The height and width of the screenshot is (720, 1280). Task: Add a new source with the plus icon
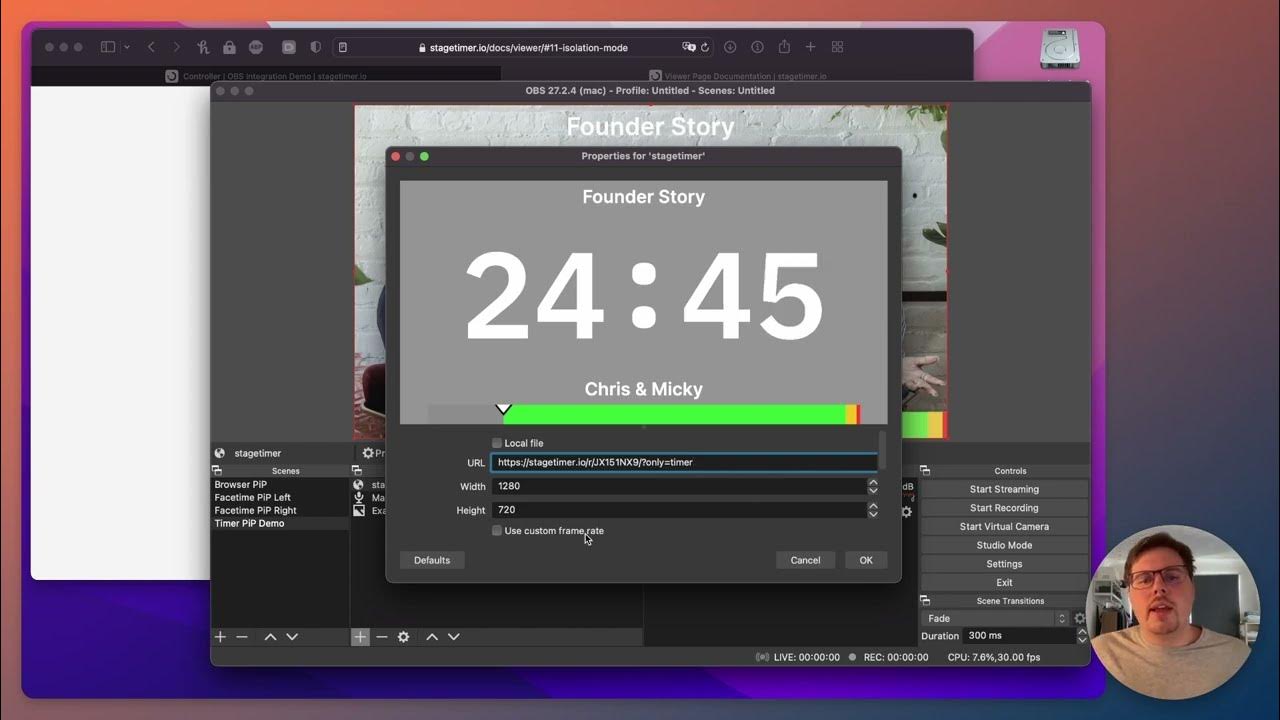[360, 637]
